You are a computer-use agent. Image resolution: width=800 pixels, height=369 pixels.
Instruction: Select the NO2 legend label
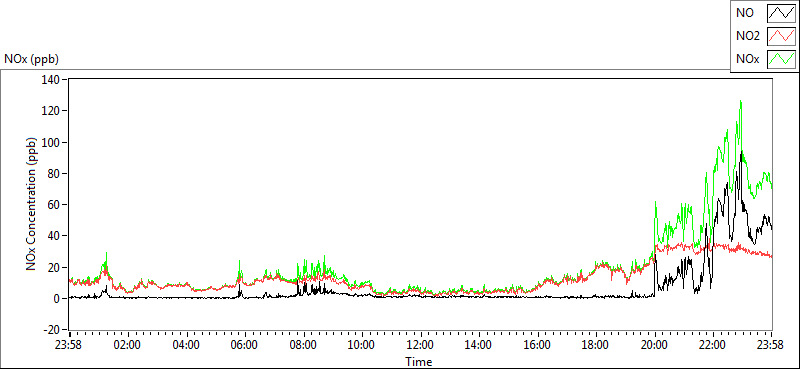[748, 36]
